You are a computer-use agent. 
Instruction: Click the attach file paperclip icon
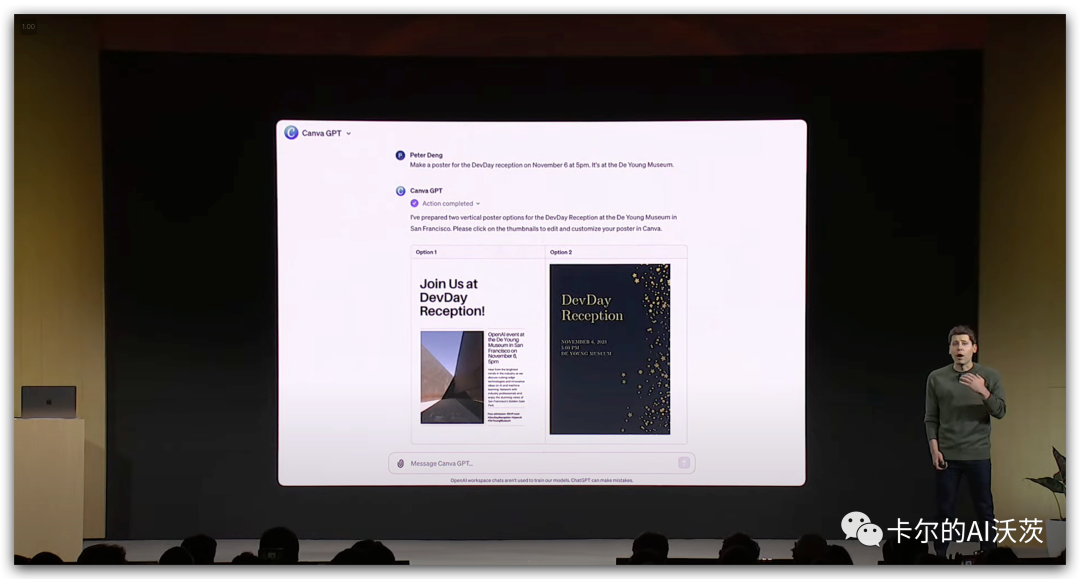pos(400,463)
